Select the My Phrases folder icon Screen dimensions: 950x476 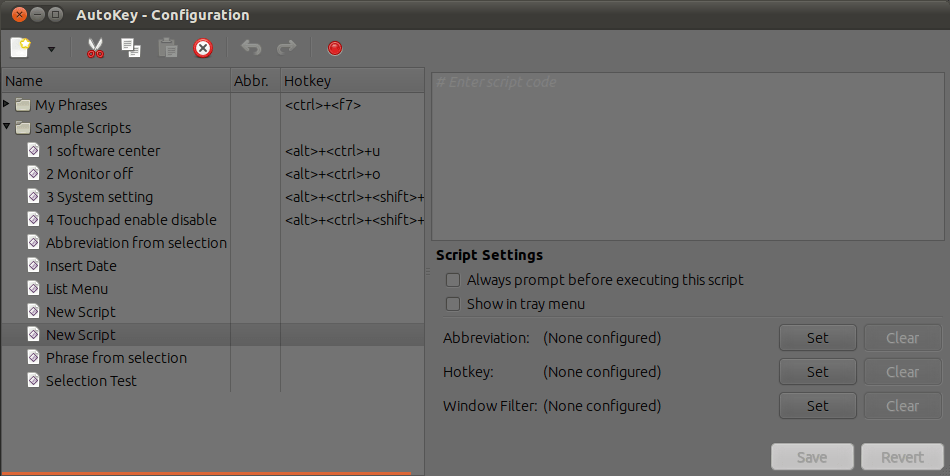pos(22,105)
